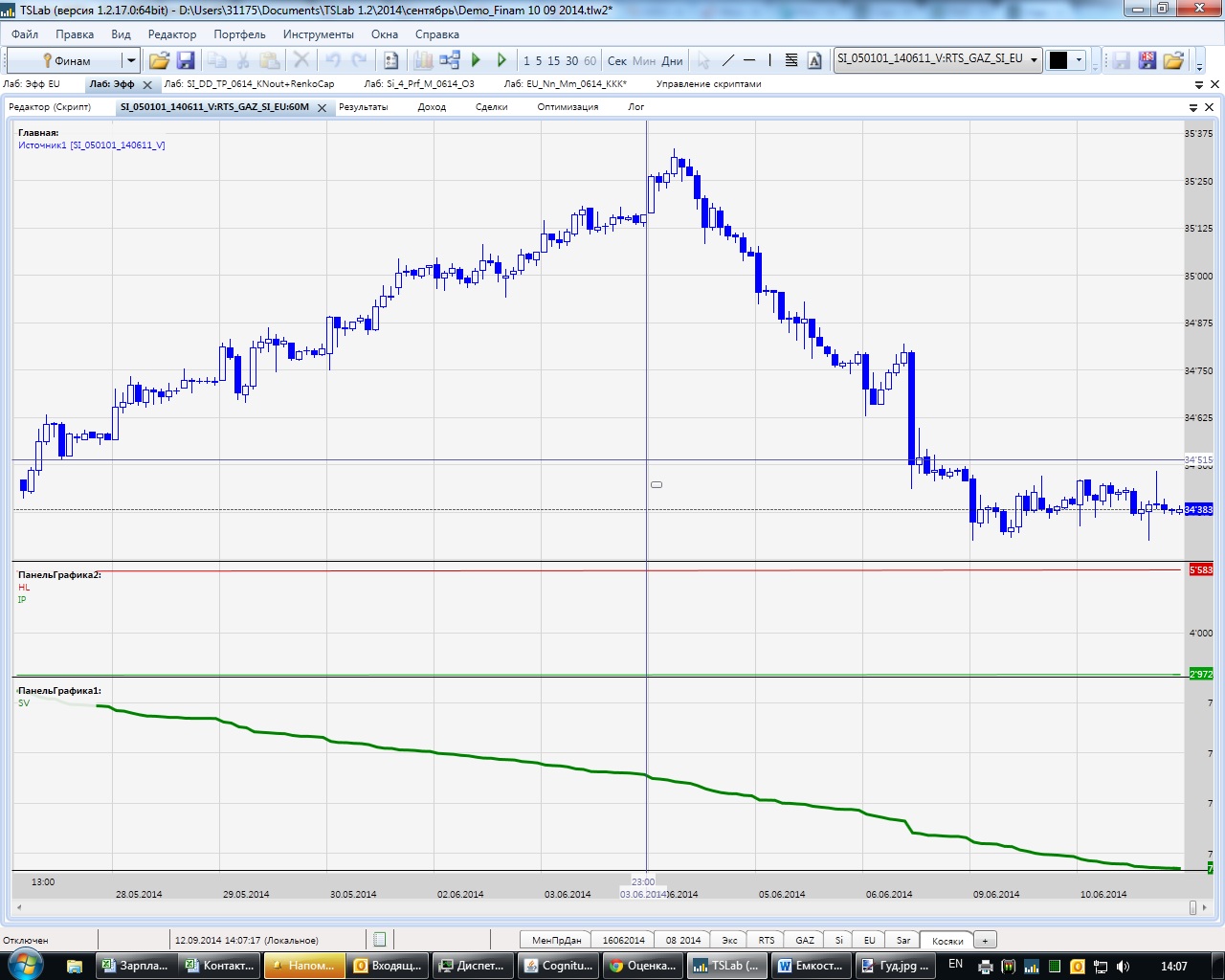Click the first green run arrow

(x=476, y=60)
